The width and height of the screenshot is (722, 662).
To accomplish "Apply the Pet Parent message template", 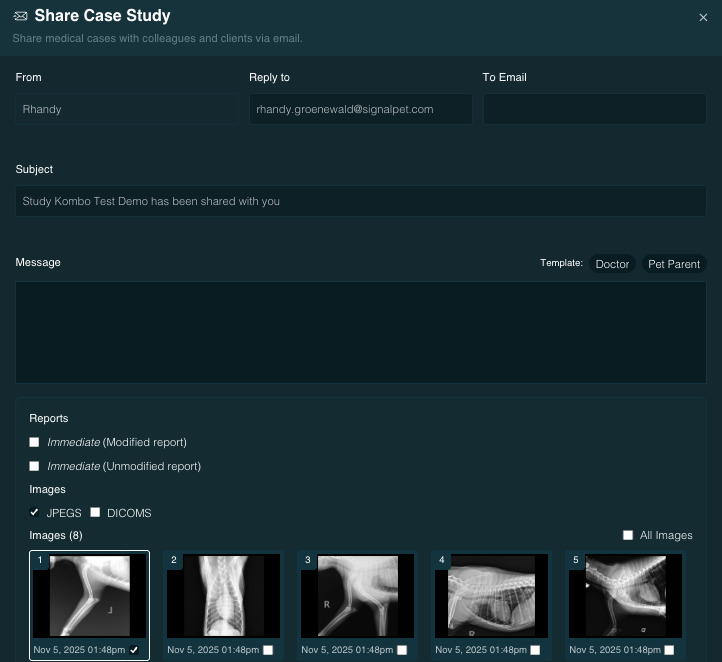I will pos(674,264).
